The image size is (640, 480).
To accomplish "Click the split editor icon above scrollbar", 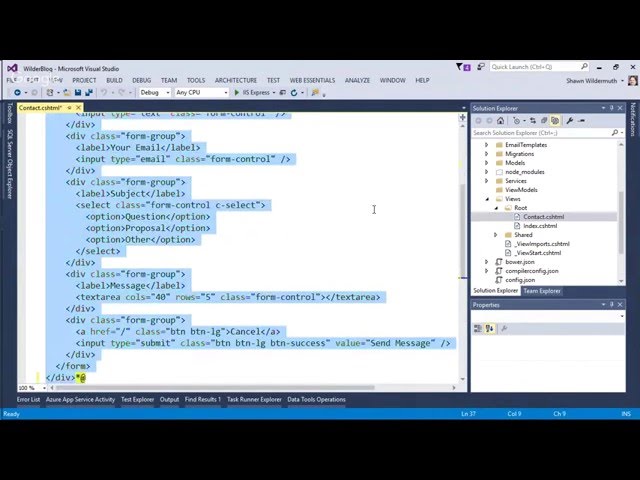I will click(462, 118).
